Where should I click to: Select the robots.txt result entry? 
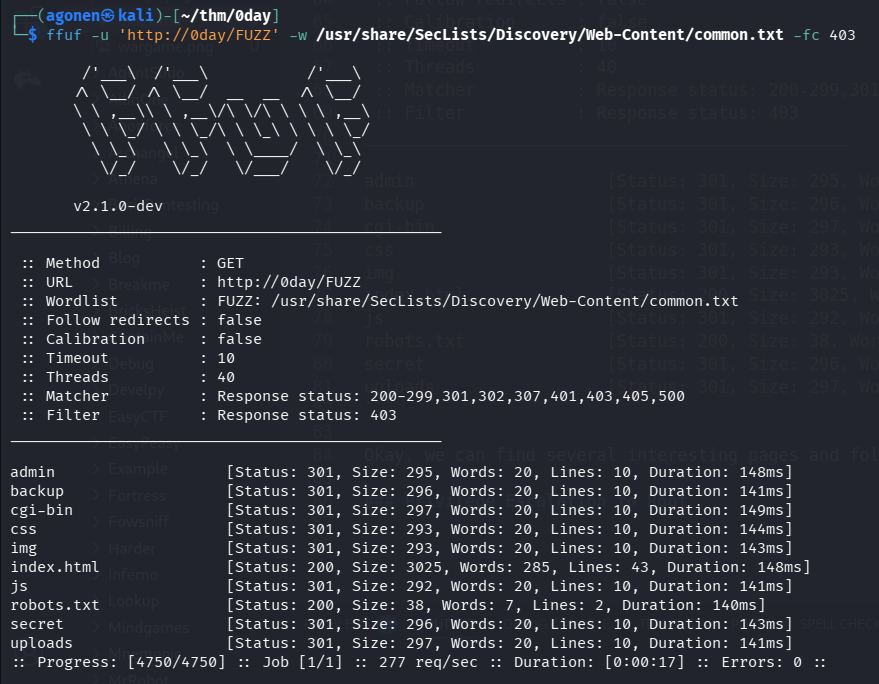(54, 605)
